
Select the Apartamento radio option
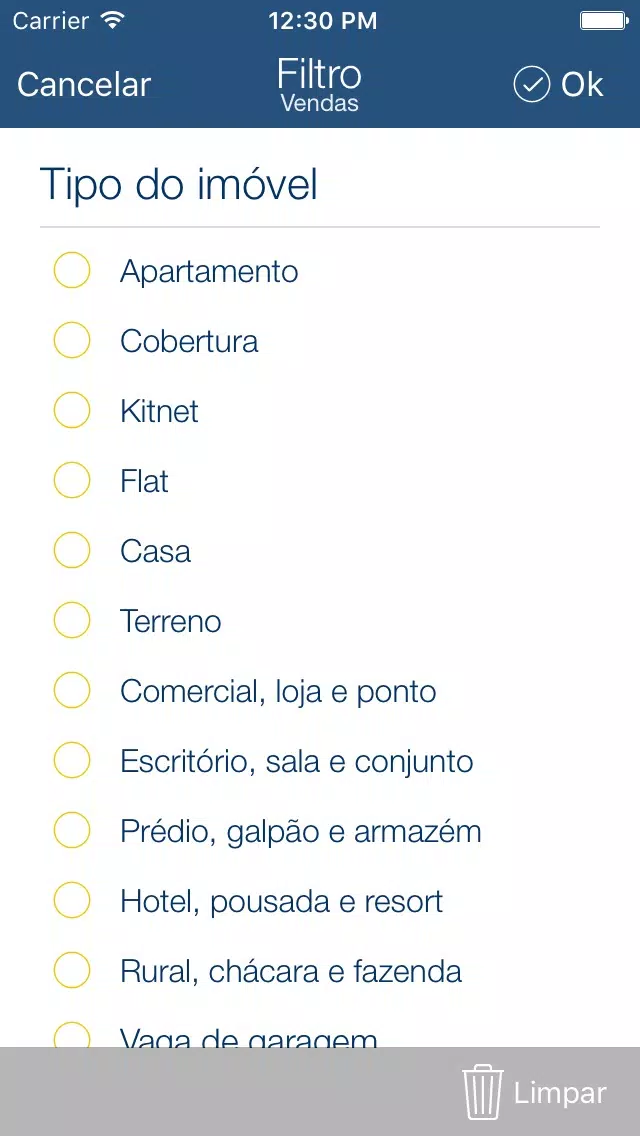click(x=72, y=271)
